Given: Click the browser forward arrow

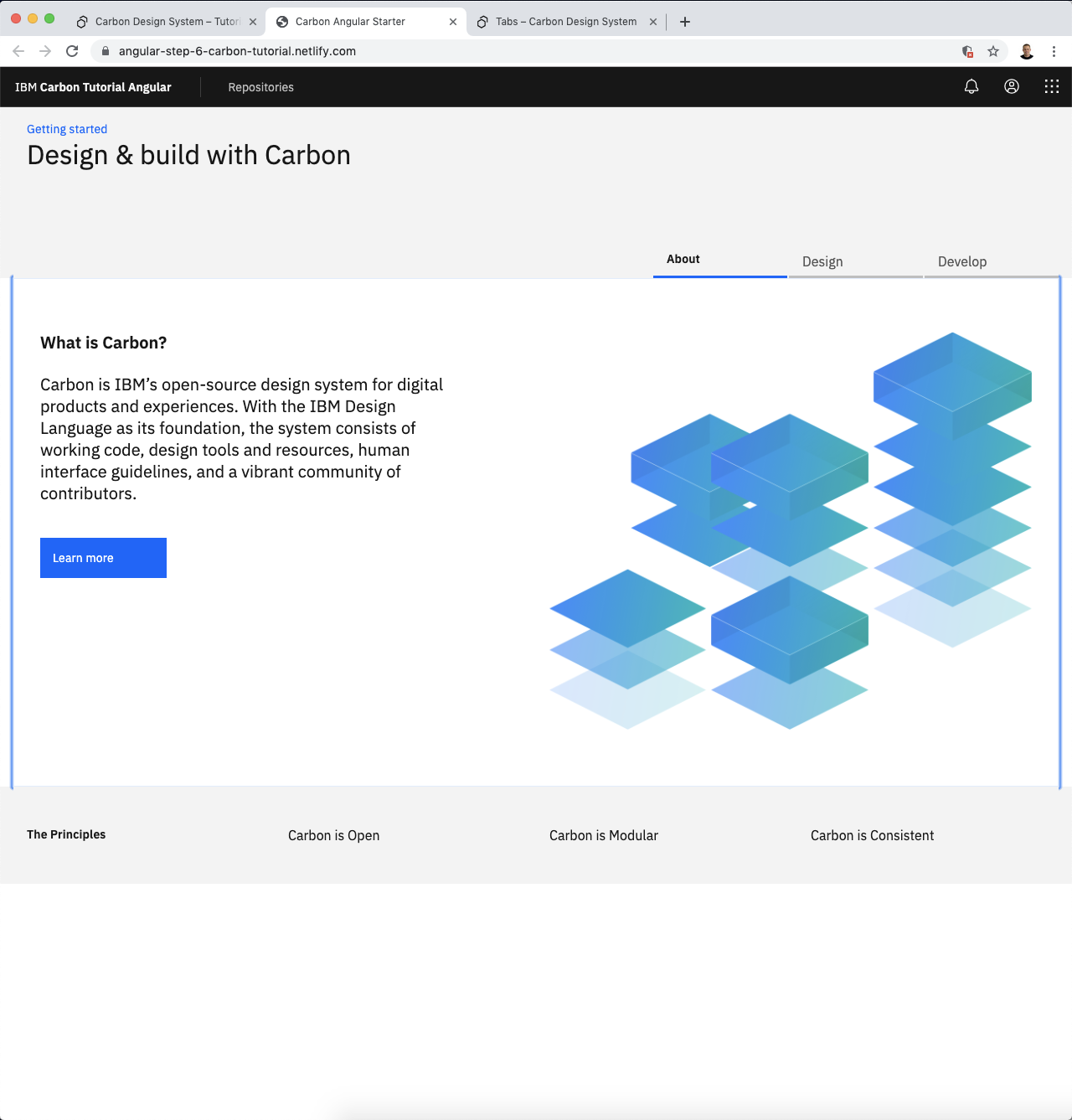Looking at the screenshot, I should click(x=45, y=51).
